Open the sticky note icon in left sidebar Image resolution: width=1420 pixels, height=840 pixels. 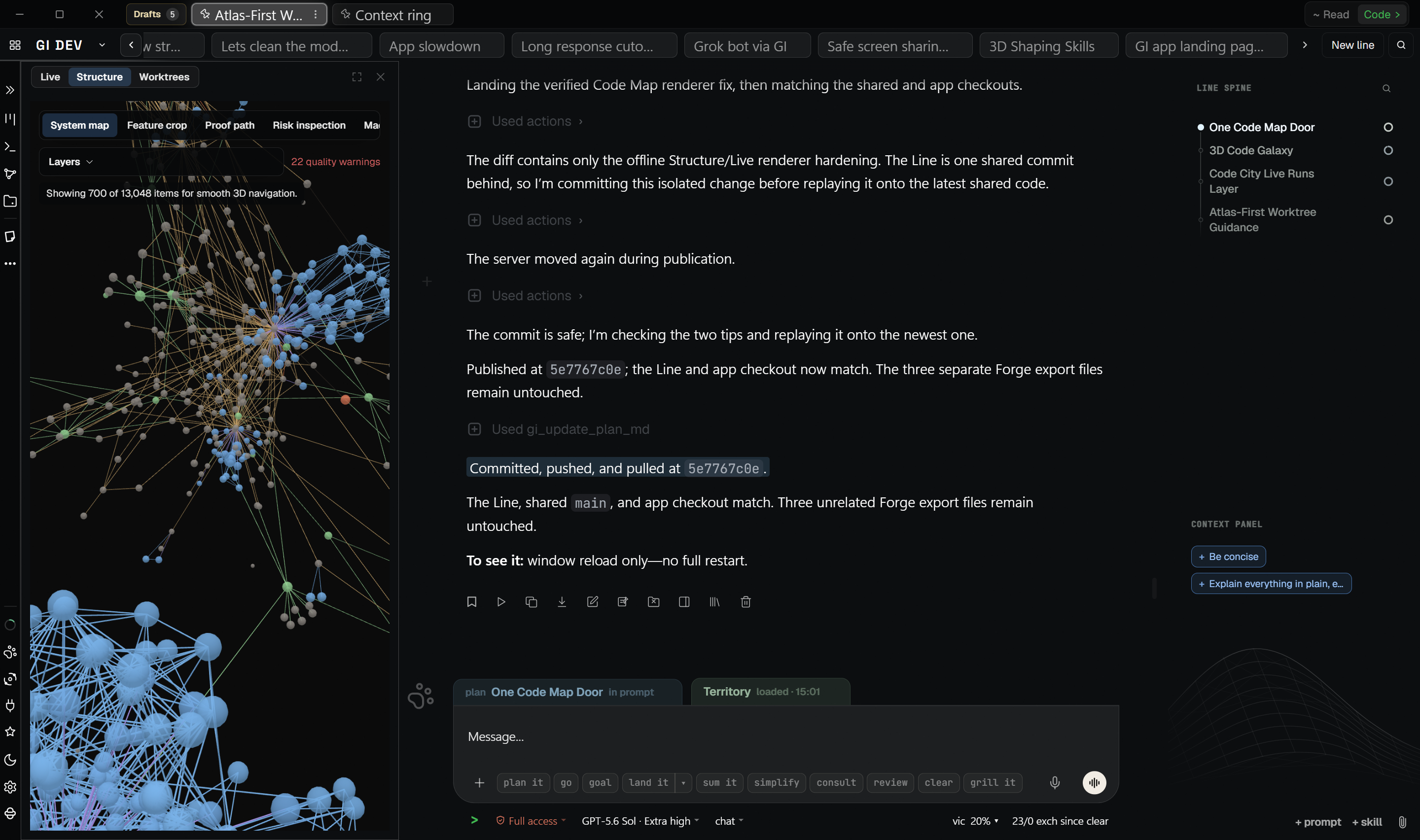(10, 236)
